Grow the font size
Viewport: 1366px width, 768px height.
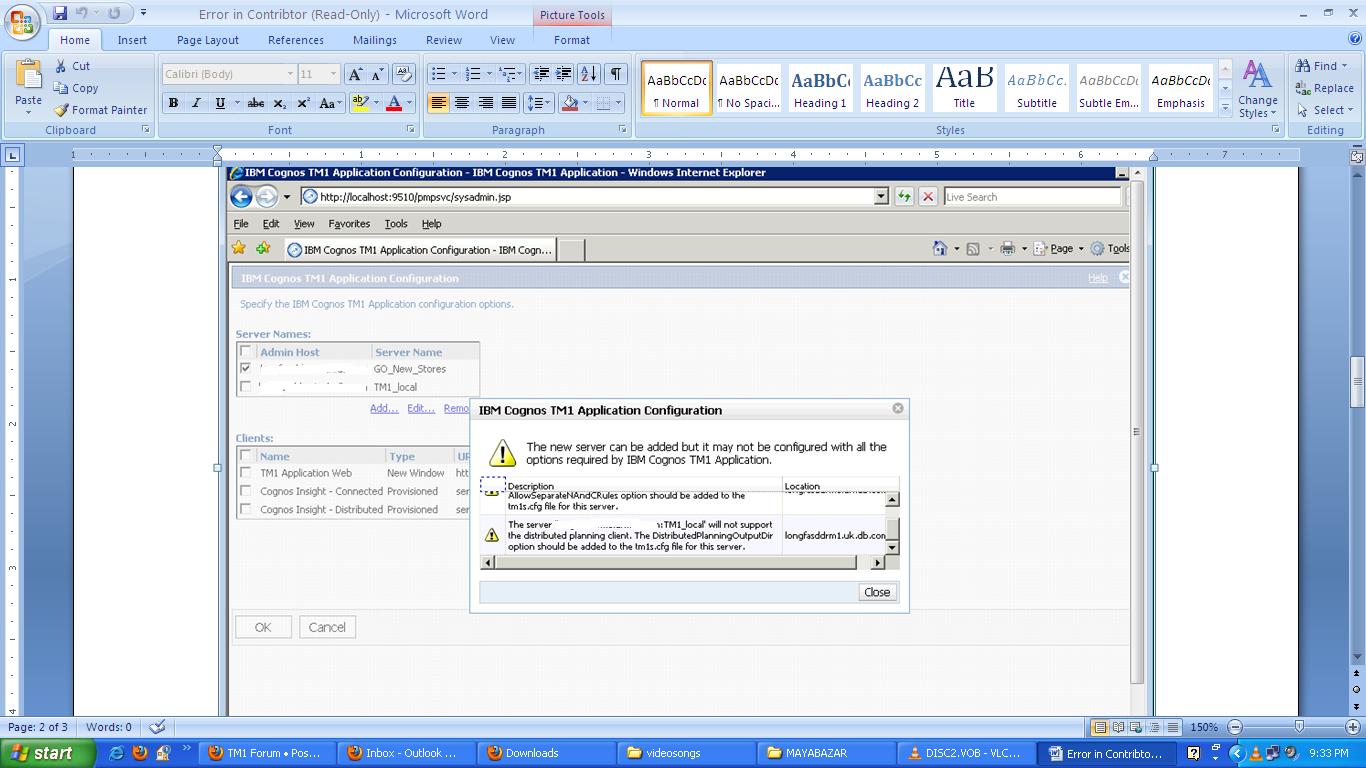[355, 74]
